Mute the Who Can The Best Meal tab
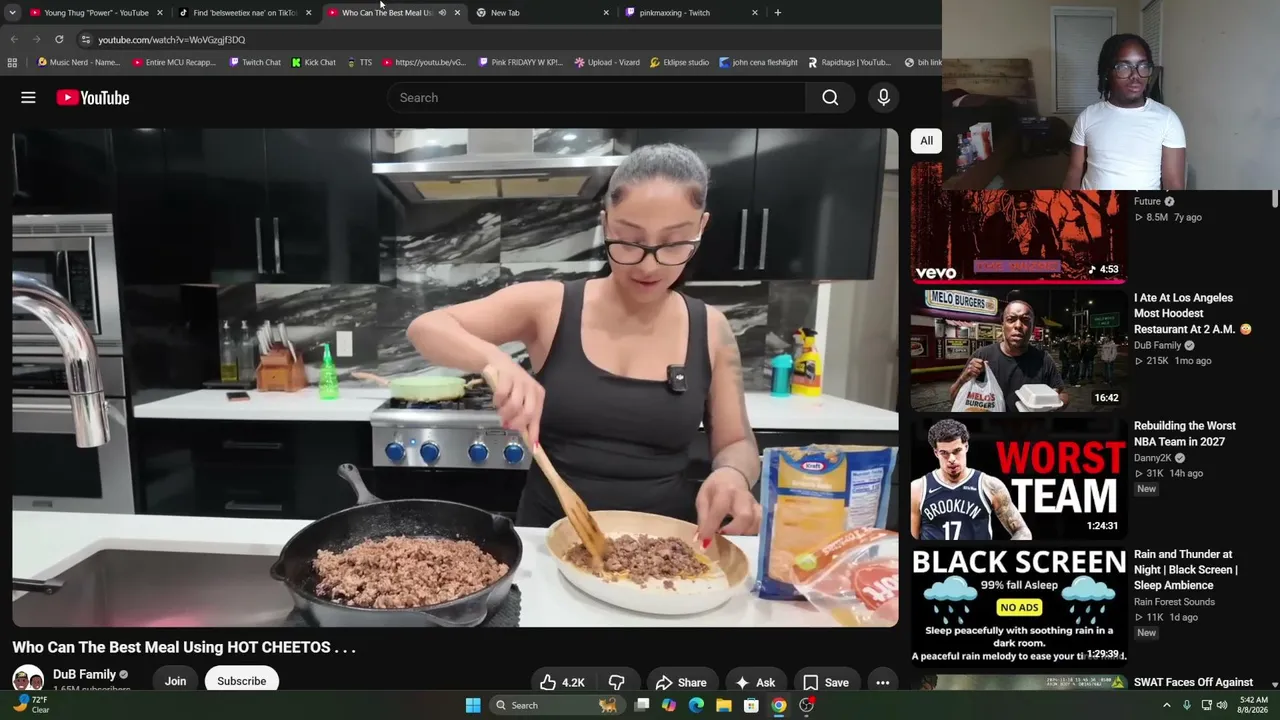 point(442,13)
